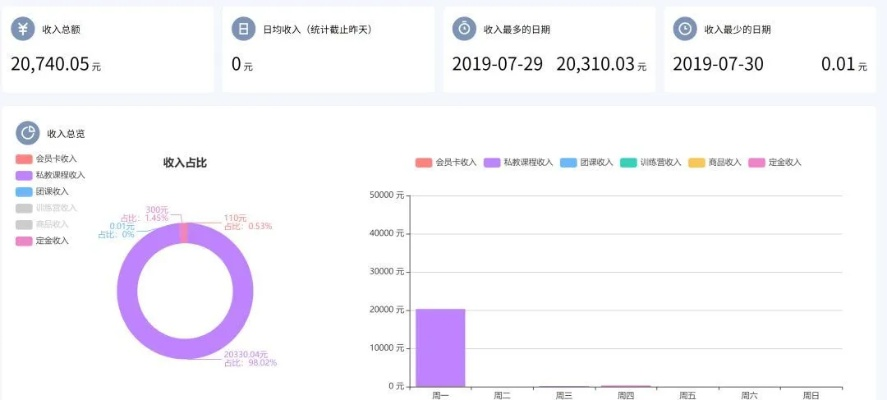Image resolution: width=887 pixels, height=400 pixels.
Task: Click the yen icon beside 收入总额
Action: (23, 29)
